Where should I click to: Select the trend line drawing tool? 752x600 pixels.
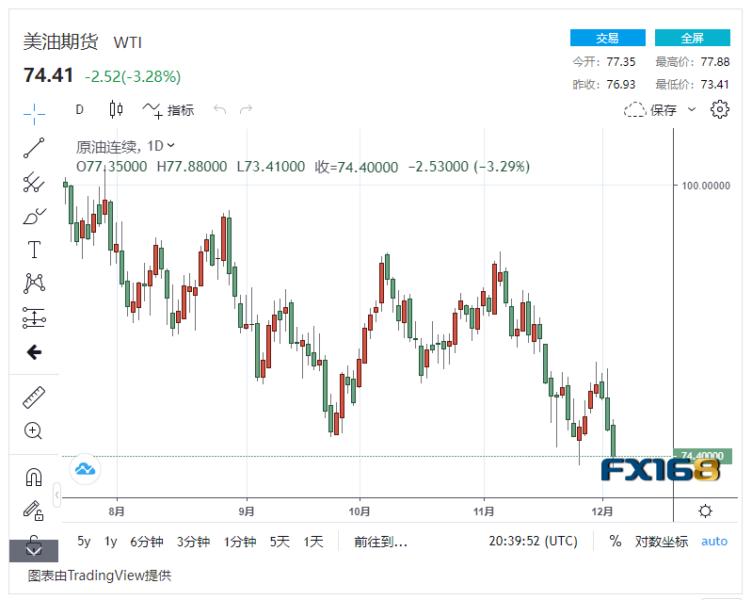tap(34, 148)
